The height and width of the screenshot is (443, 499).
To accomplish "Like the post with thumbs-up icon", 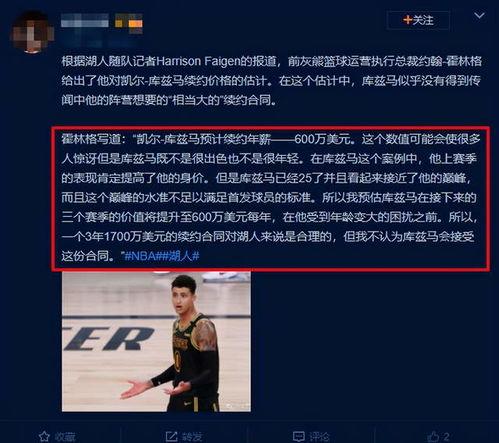I will 433,436.
